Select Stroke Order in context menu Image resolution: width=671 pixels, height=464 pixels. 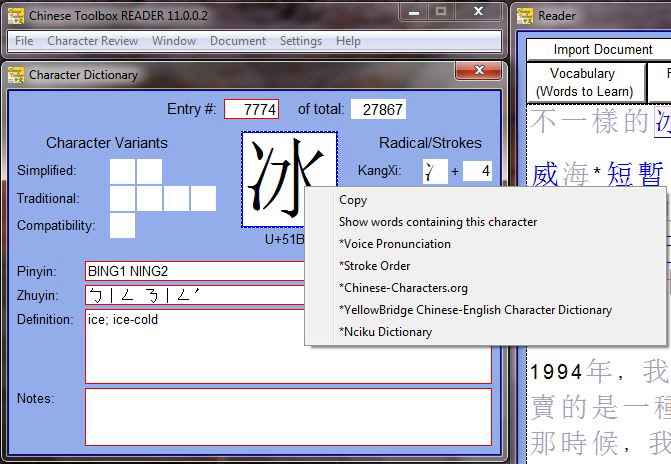point(485,266)
